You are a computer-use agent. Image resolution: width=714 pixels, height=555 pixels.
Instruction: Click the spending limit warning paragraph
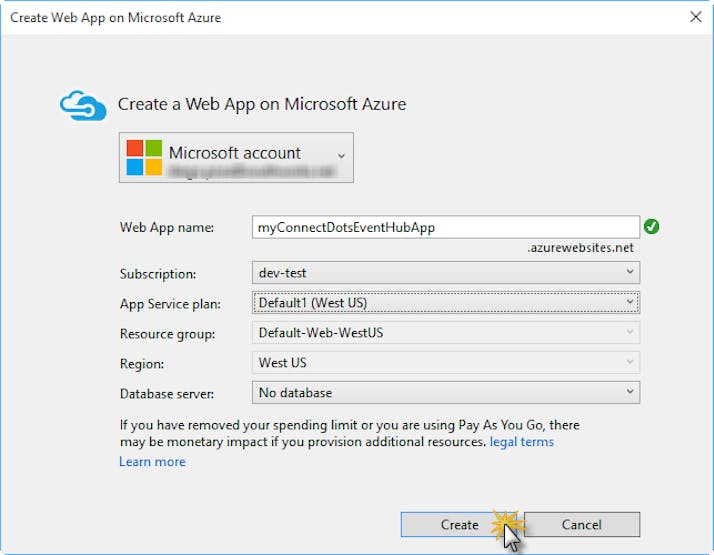(x=349, y=433)
